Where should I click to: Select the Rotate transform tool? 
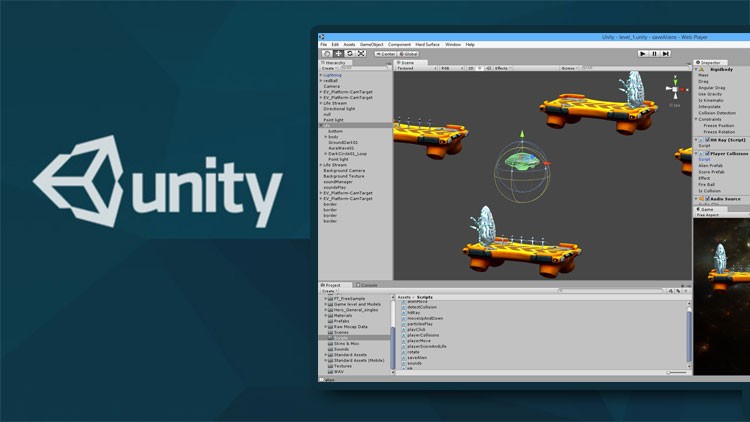pyautogui.click(x=350, y=54)
